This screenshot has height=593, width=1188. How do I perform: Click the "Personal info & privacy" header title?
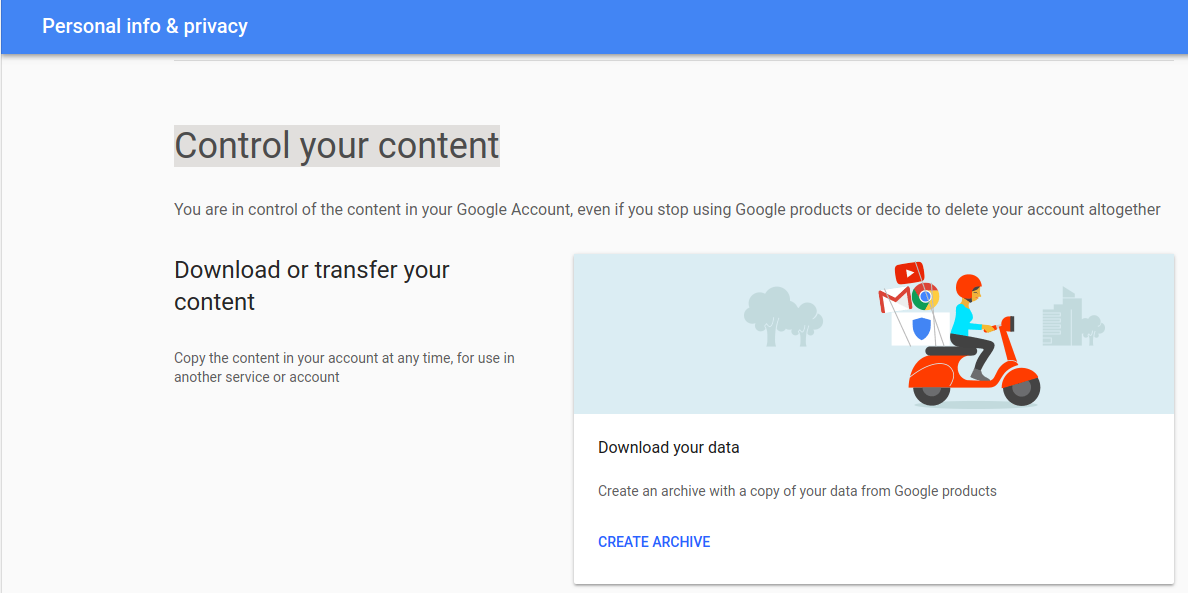click(145, 26)
